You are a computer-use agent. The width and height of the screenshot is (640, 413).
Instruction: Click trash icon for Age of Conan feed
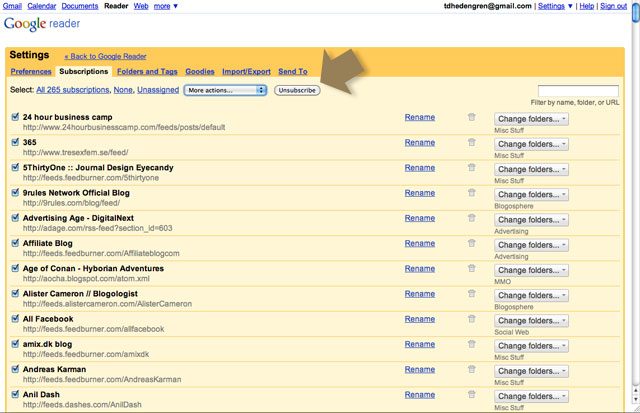pyautogui.click(x=471, y=269)
